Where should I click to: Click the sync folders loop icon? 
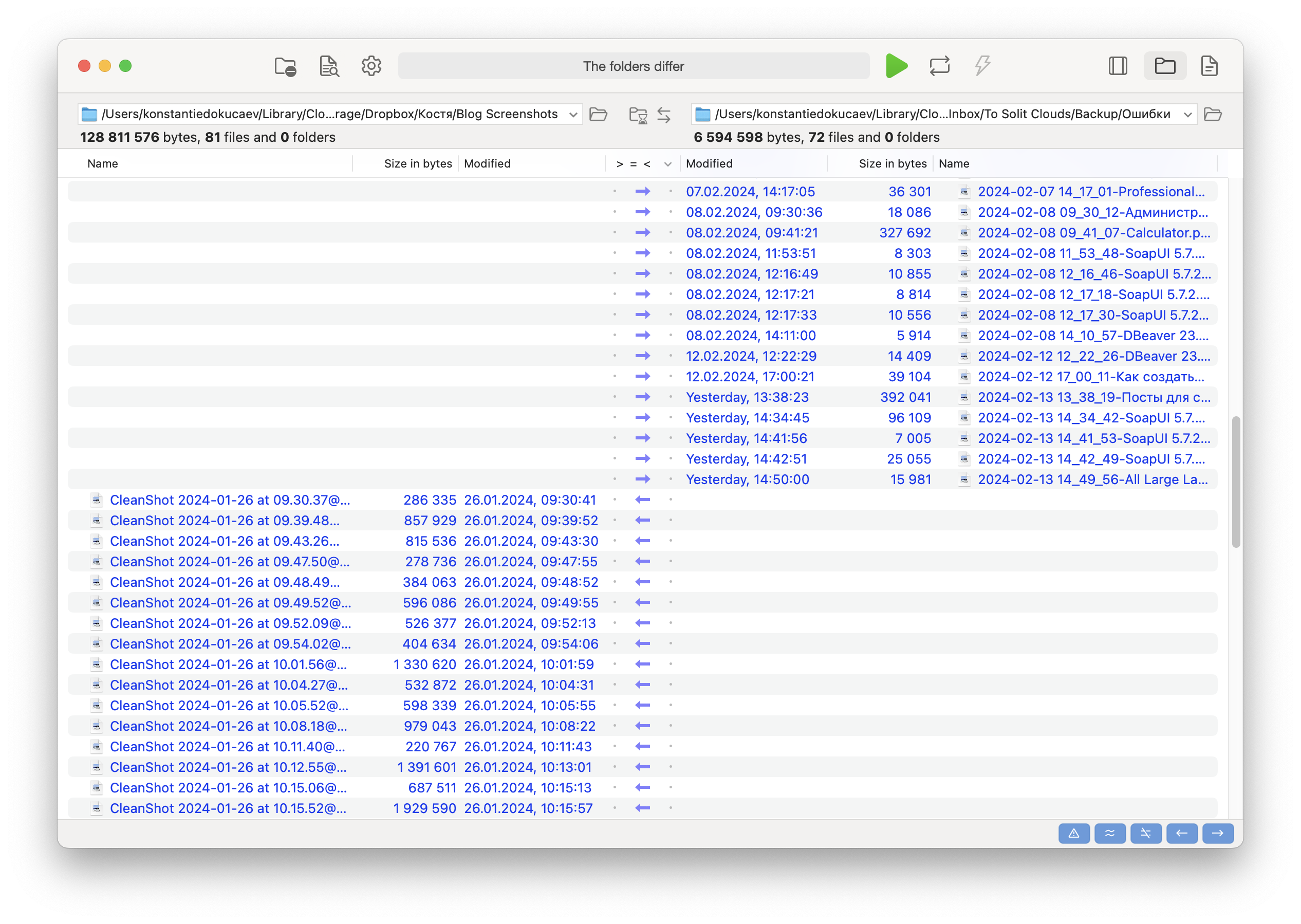coord(939,66)
